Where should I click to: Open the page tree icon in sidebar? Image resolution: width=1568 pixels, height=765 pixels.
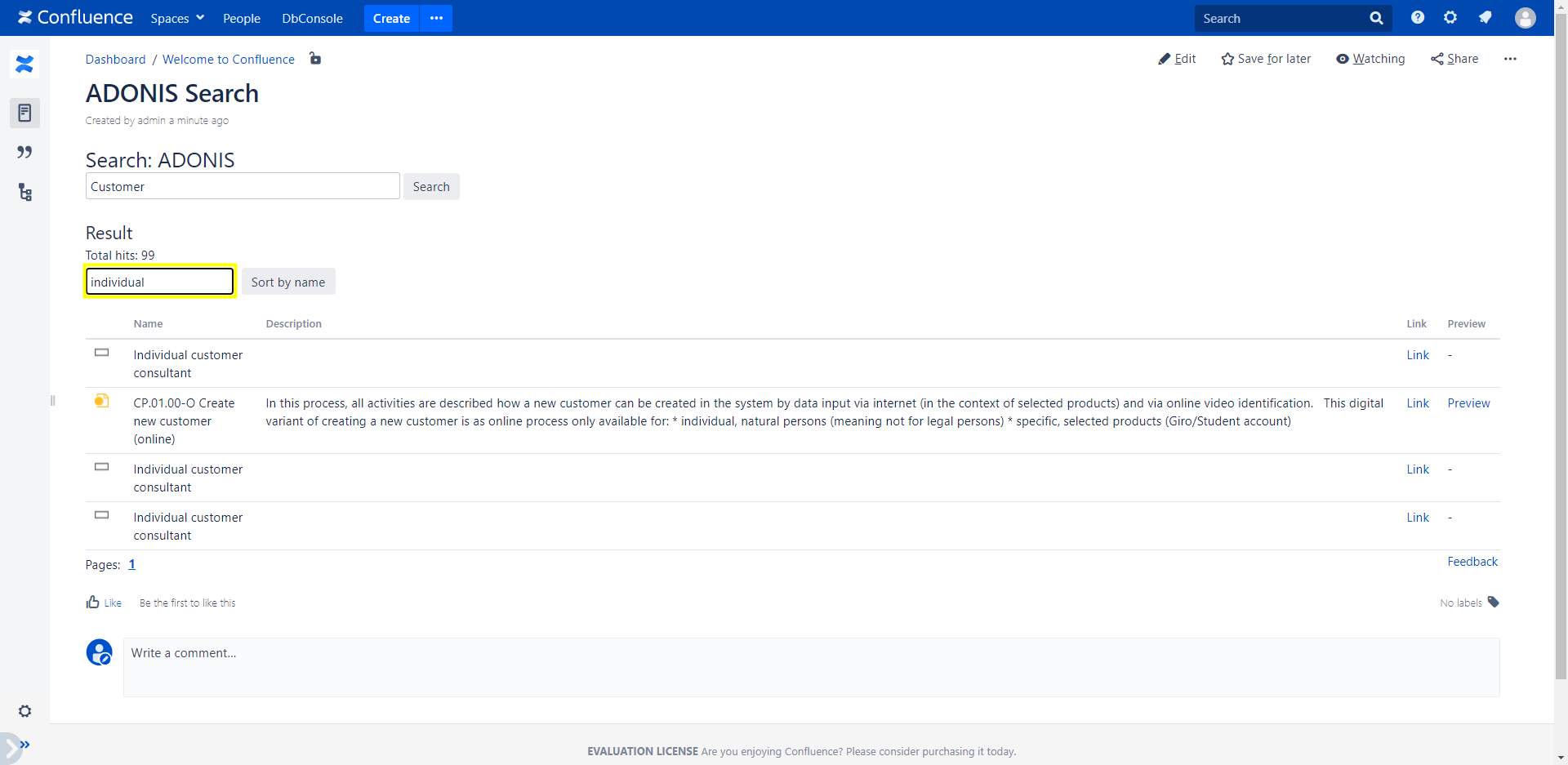click(24, 193)
